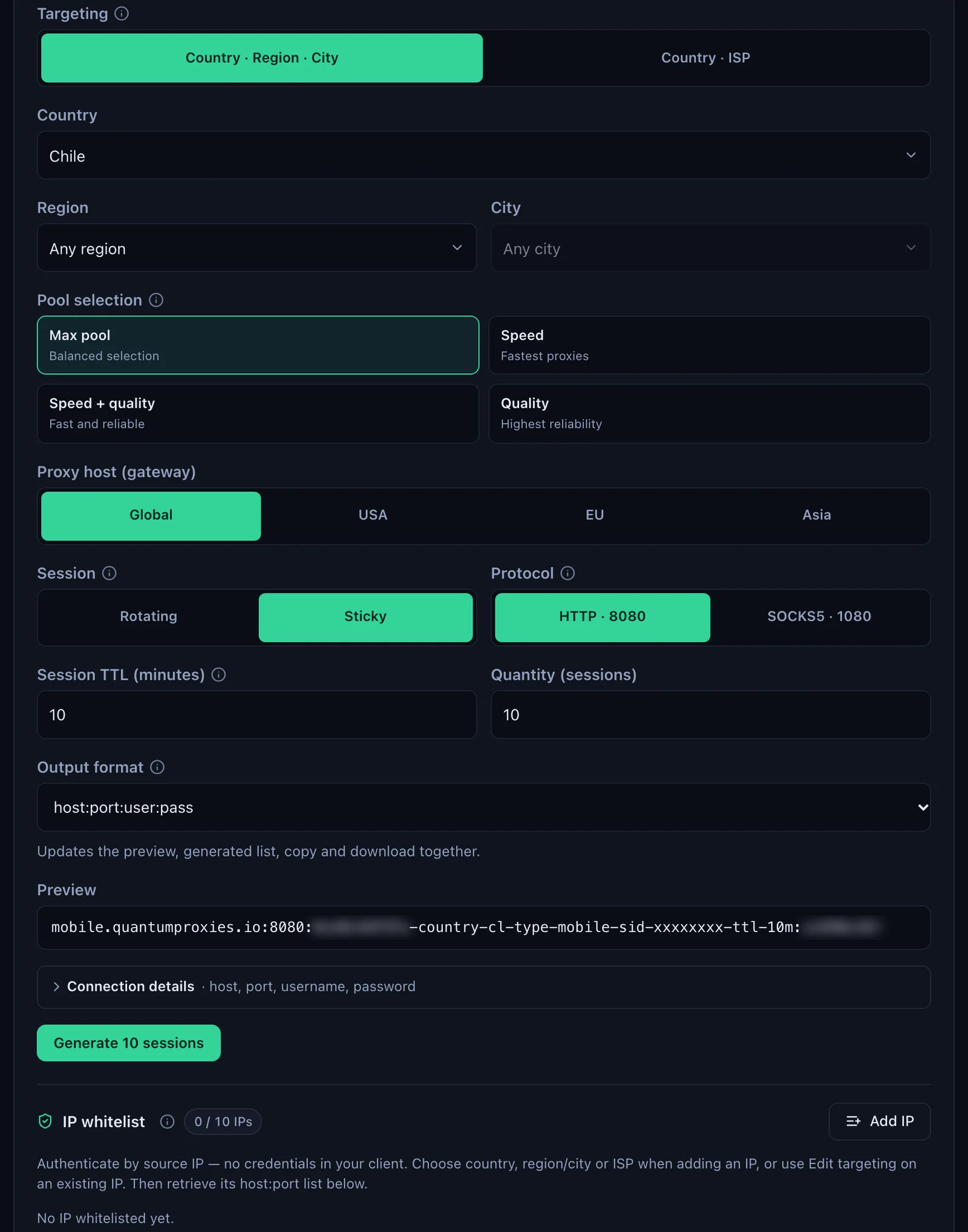
Task: Click the proxy preview string
Action: coord(483,927)
